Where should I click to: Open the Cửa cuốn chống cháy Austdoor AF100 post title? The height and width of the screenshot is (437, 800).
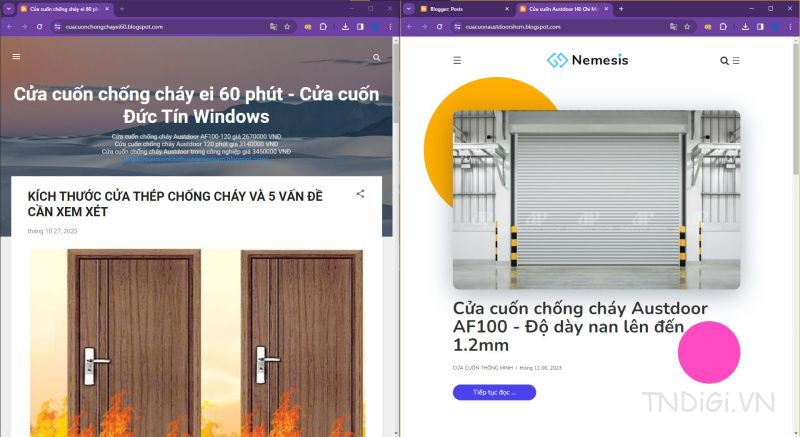(580, 326)
